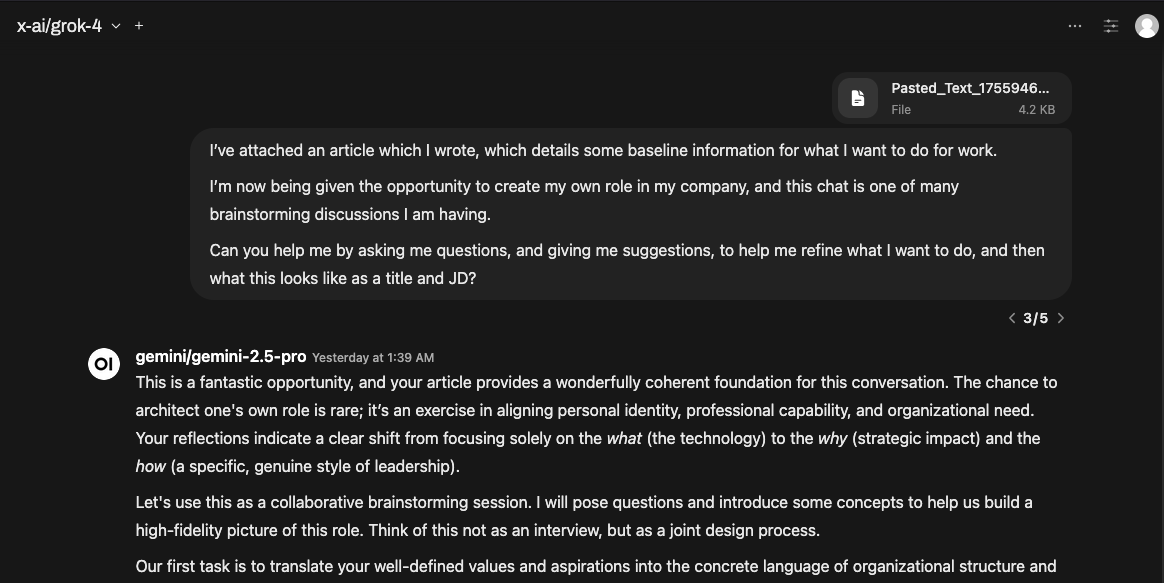The height and width of the screenshot is (583, 1164).
Task: Click the Gemini response OI avatar icon
Action: (x=104, y=365)
